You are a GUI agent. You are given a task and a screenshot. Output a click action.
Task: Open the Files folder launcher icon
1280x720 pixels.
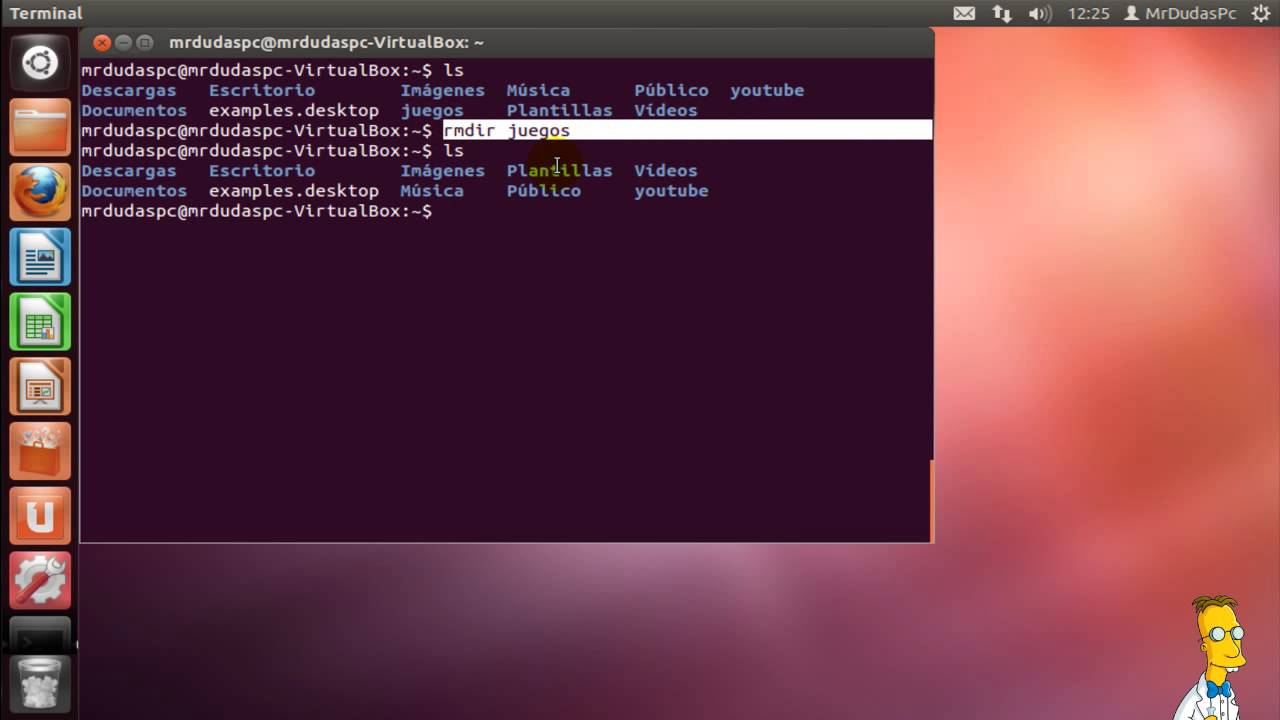click(x=40, y=128)
